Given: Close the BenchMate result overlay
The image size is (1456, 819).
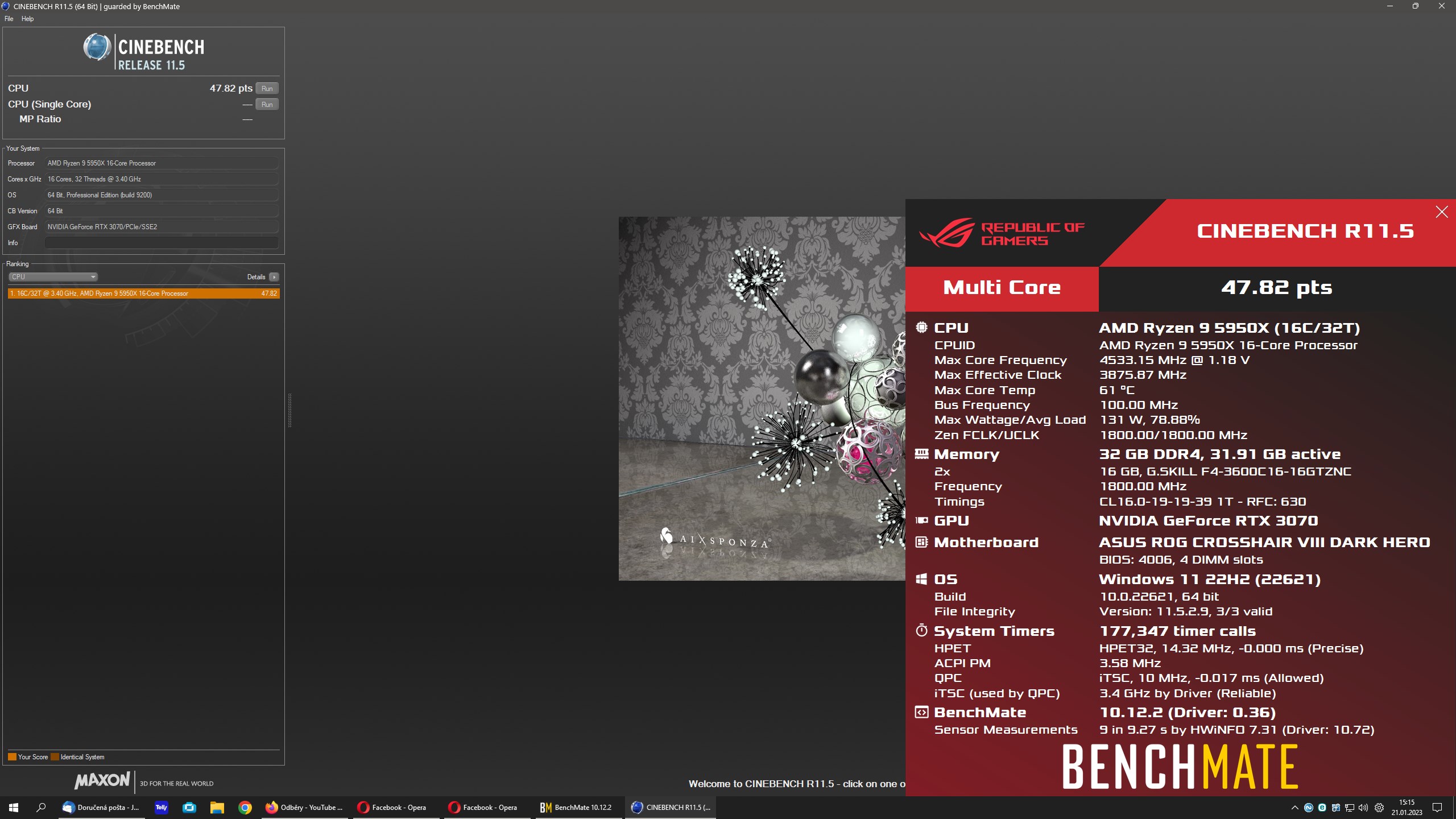Looking at the screenshot, I should tap(1441, 212).
